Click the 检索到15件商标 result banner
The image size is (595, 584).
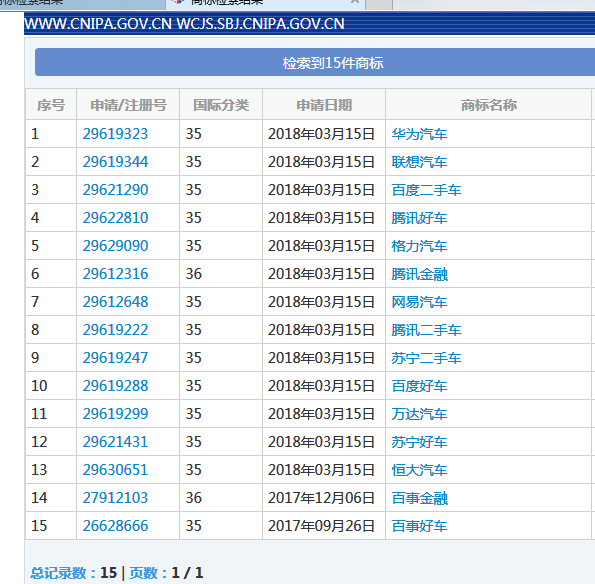[315, 62]
